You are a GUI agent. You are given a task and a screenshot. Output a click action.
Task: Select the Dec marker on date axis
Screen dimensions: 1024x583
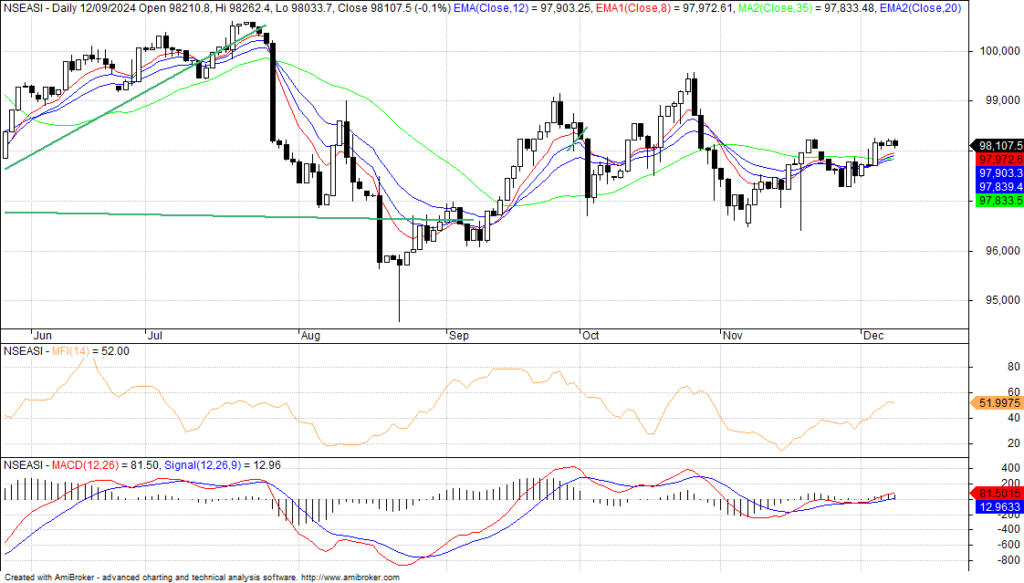coord(874,336)
